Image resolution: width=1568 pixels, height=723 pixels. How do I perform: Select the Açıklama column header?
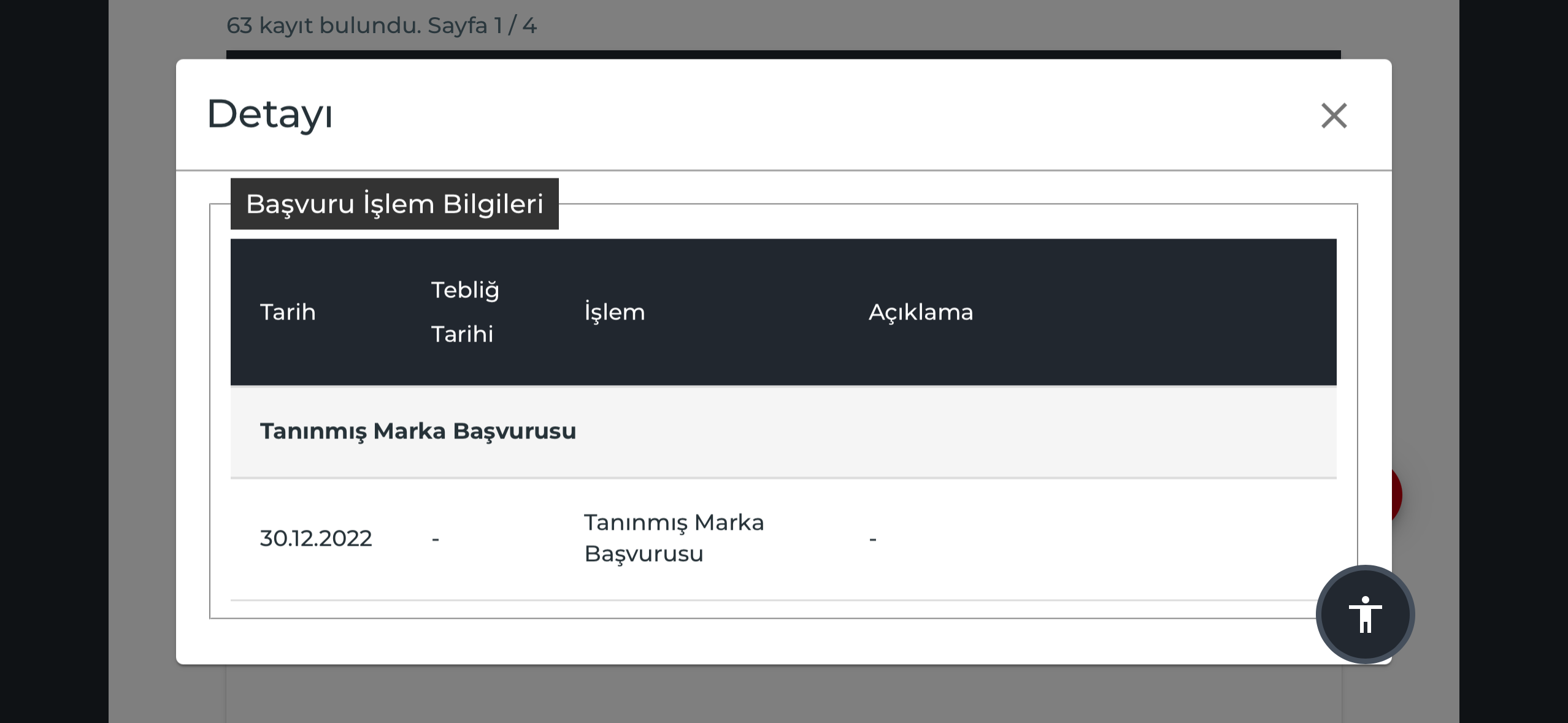coord(921,312)
